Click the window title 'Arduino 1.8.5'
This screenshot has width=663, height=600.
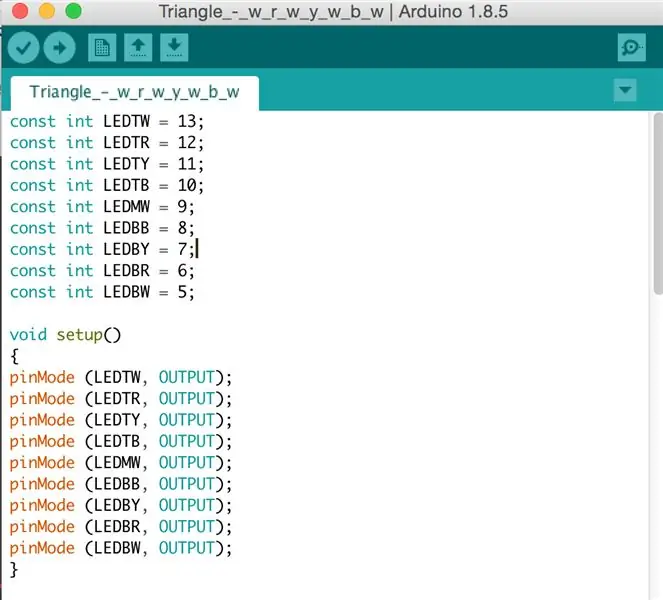point(453,11)
